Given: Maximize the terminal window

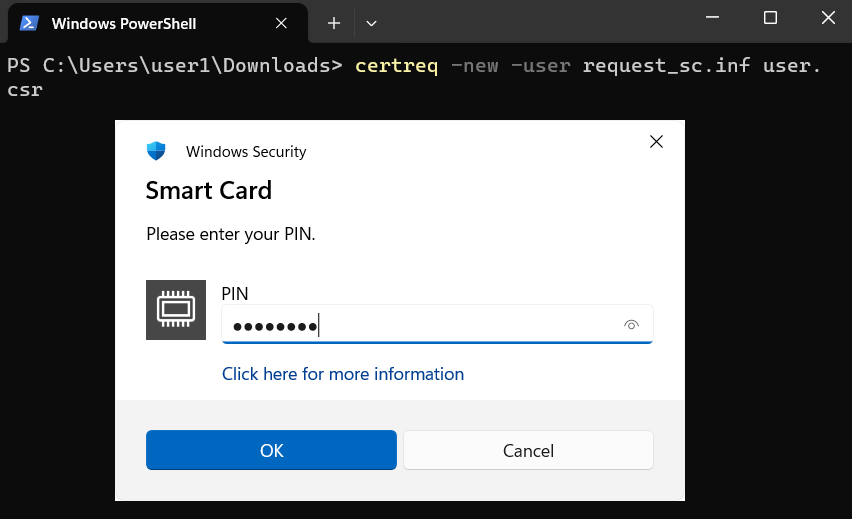Looking at the screenshot, I should [x=770, y=17].
